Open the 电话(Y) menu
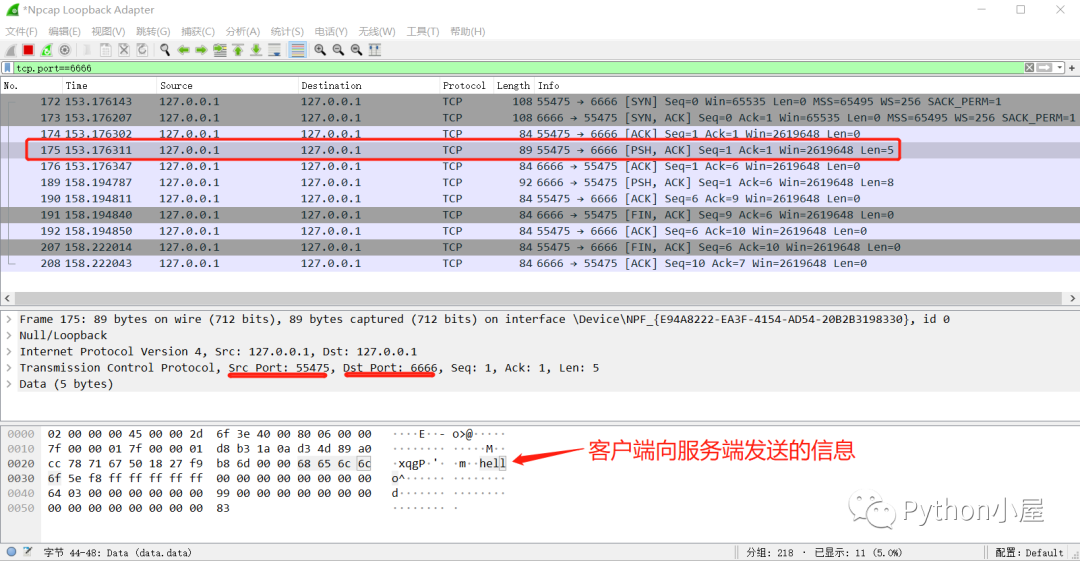This screenshot has width=1080, height=561. [x=331, y=32]
